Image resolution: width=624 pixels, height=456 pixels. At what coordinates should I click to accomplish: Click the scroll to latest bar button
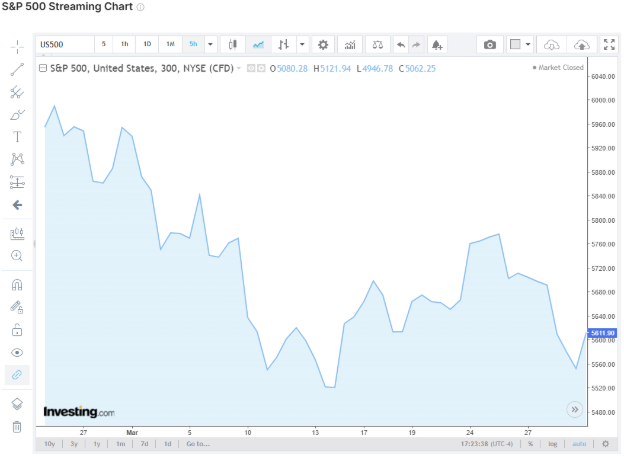(x=575, y=409)
